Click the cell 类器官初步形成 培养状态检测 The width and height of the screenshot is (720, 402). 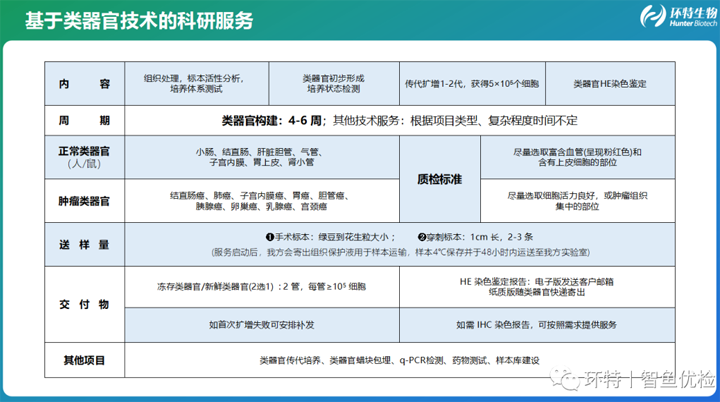click(x=334, y=84)
